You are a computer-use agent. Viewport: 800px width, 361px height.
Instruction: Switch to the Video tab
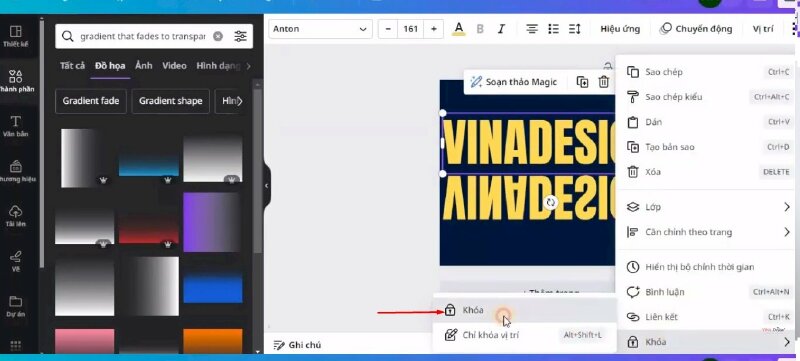[174, 66]
